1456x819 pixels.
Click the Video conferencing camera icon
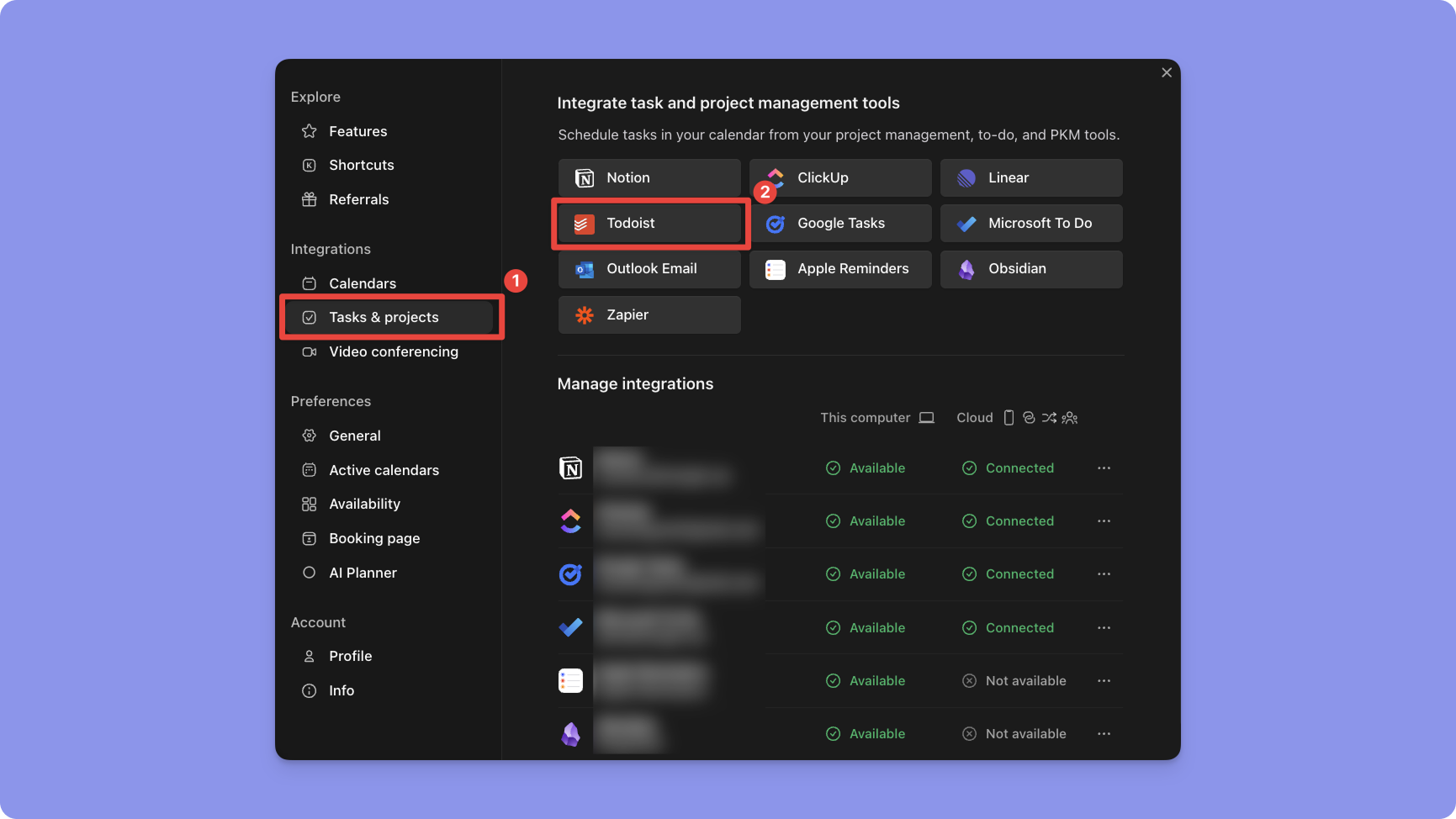[x=310, y=351]
